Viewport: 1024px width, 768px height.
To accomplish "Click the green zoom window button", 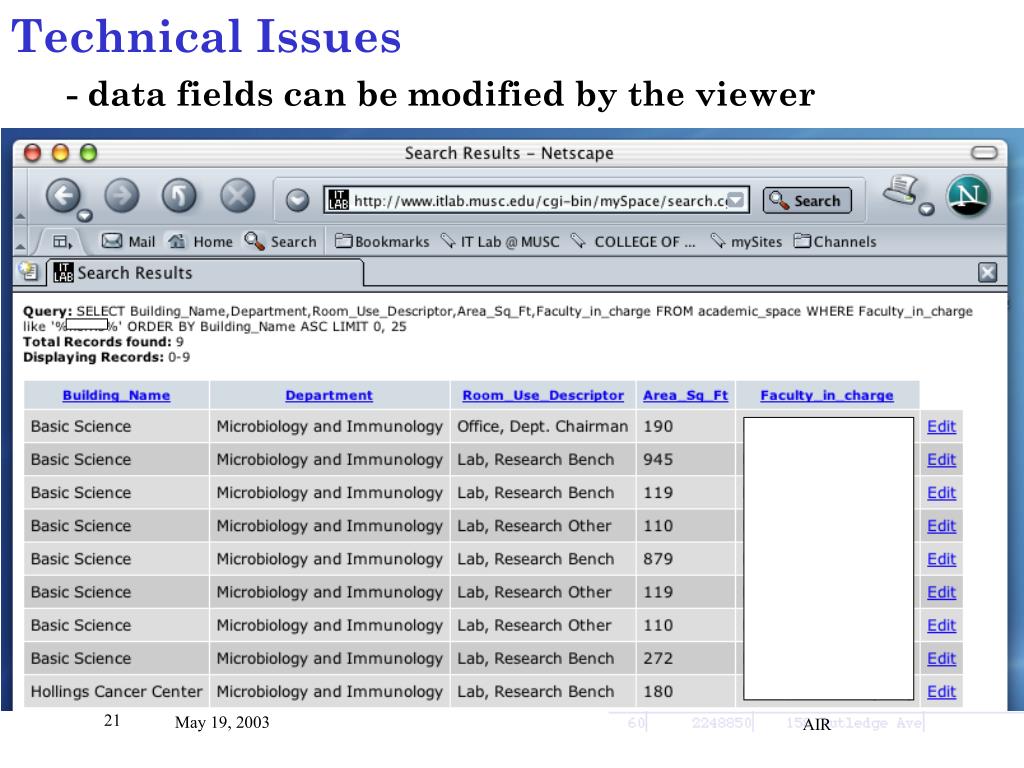I will [x=88, y=153].
